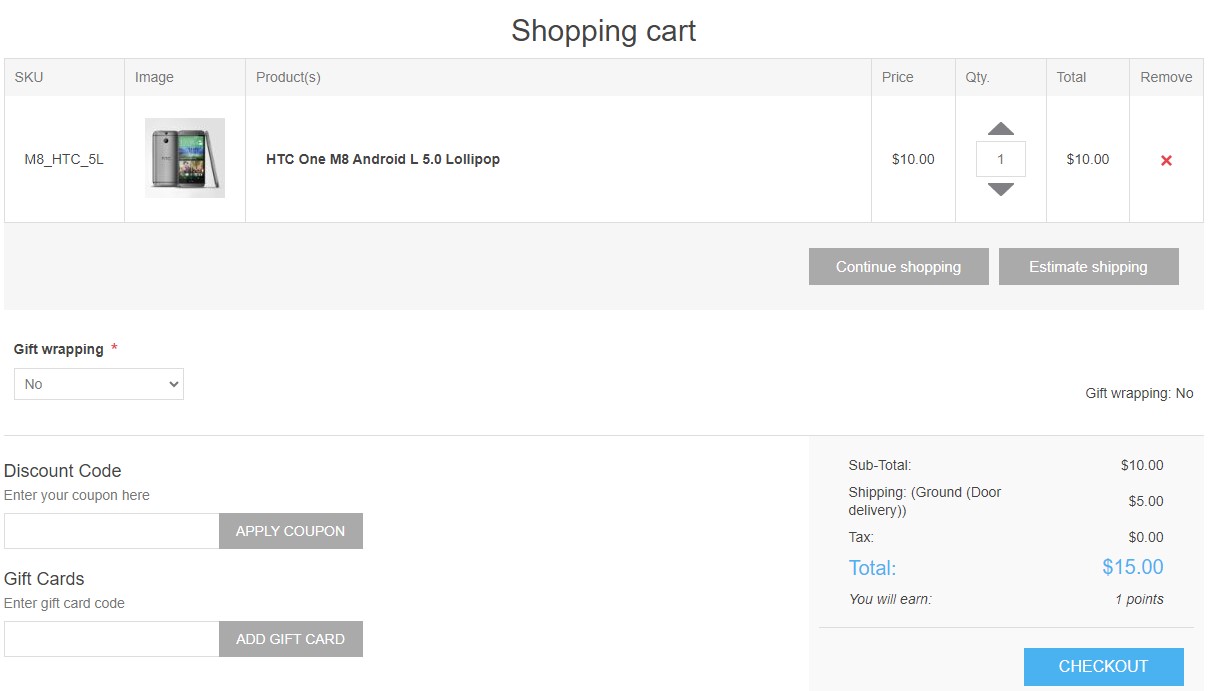This screenshot has height=691, width=1210.
Task: Click the $15.00 order total amount
Action: pos(1132,567)
